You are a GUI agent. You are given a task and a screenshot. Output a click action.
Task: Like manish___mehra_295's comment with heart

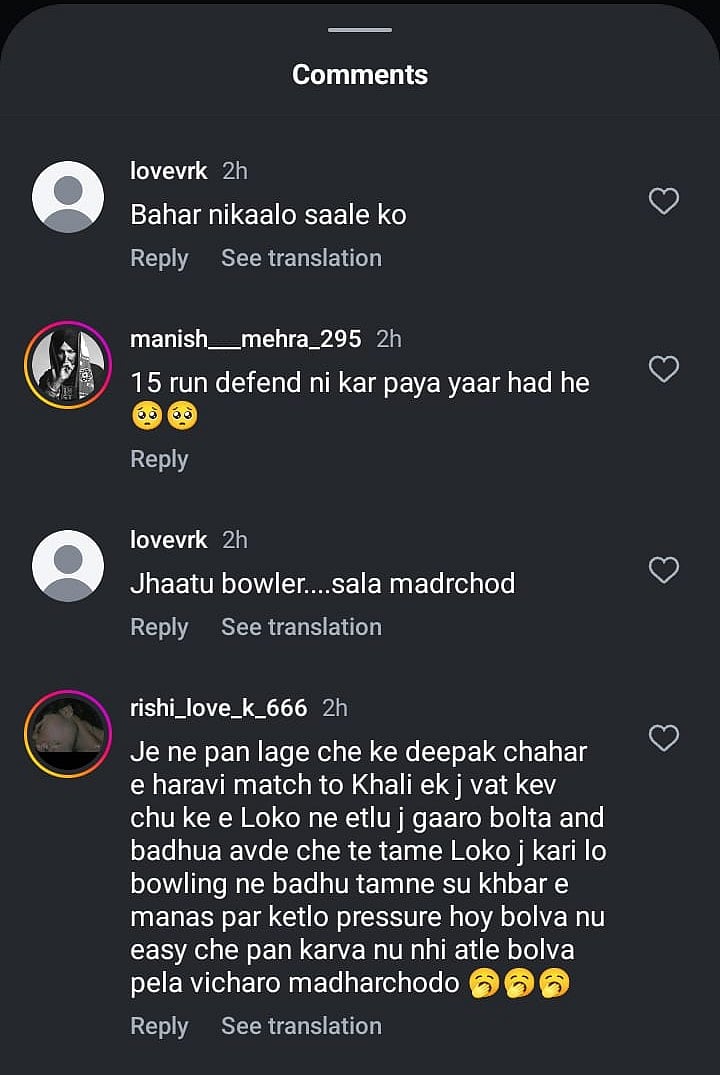point(664,369)
